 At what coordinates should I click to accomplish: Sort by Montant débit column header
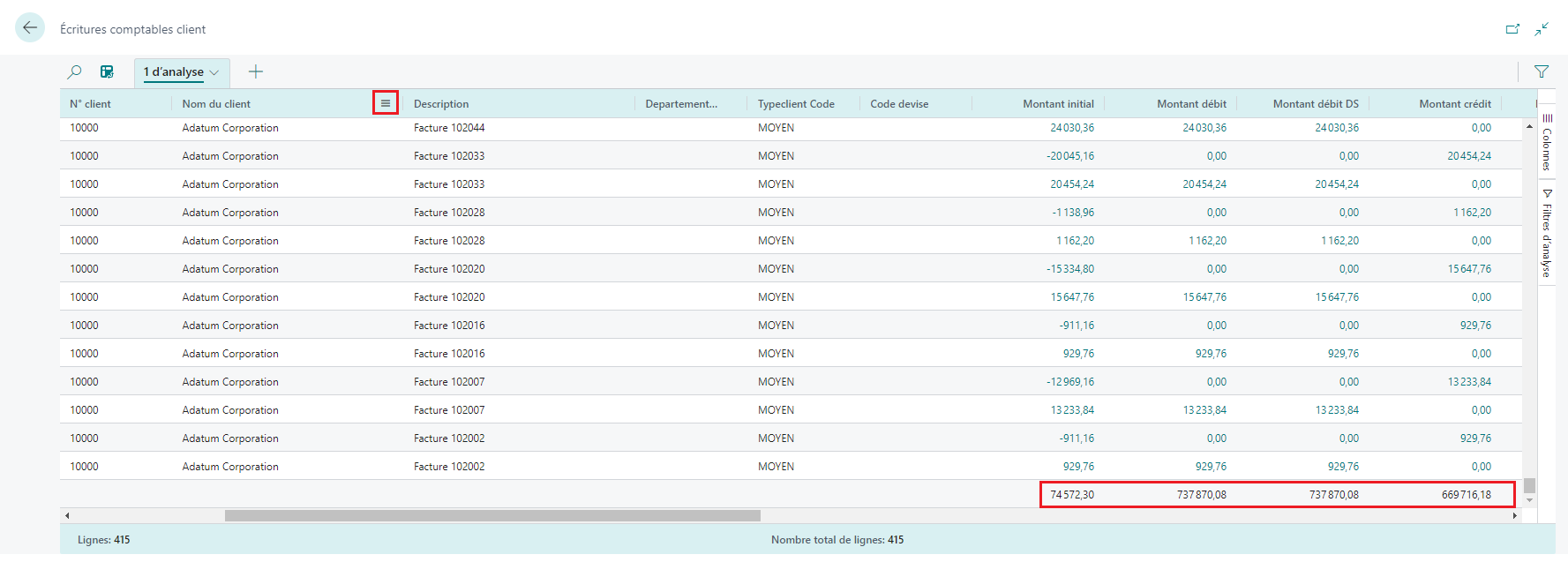pos(1191,103)
